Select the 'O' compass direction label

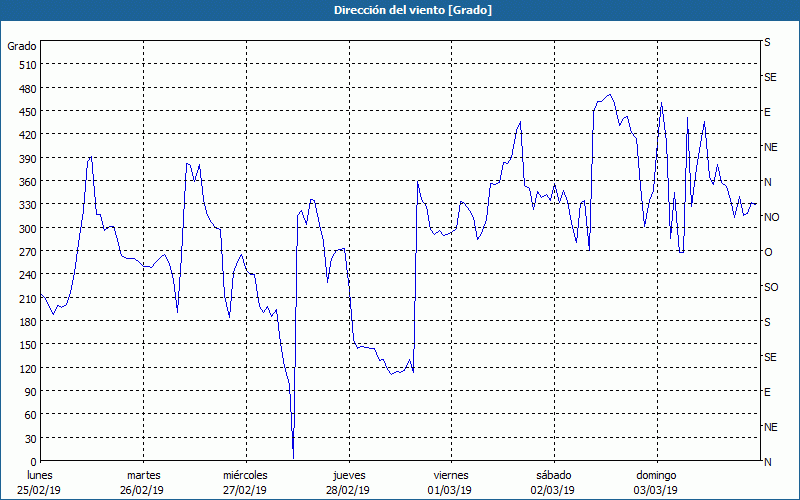coord(768,252)
